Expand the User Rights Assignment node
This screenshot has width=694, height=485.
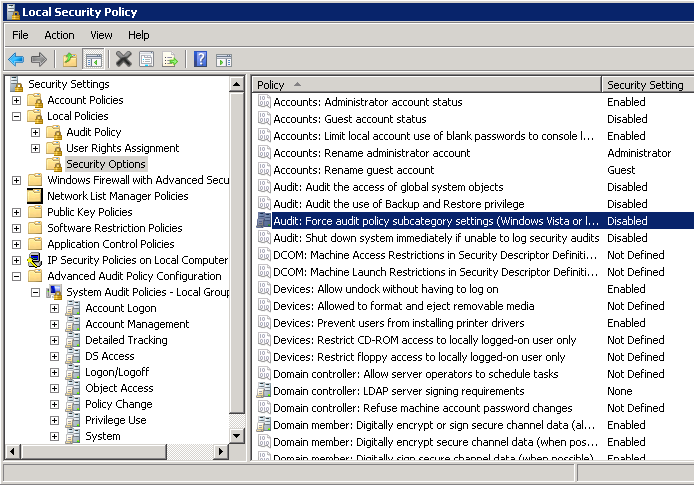[x=35, y=148]
